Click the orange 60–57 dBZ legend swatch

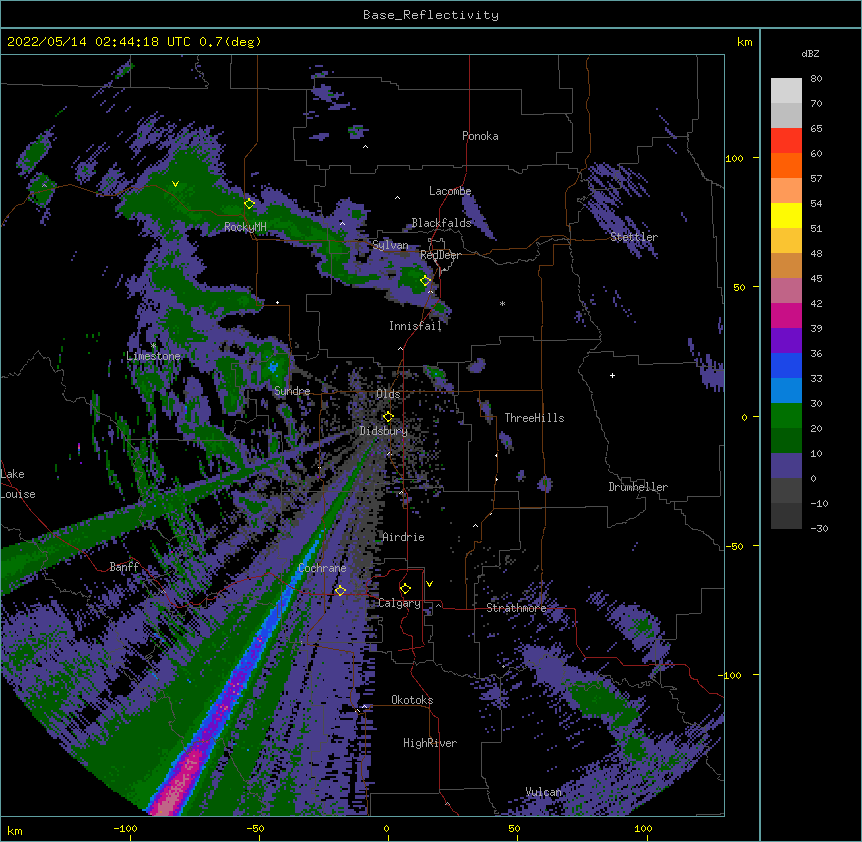[786, 166]
